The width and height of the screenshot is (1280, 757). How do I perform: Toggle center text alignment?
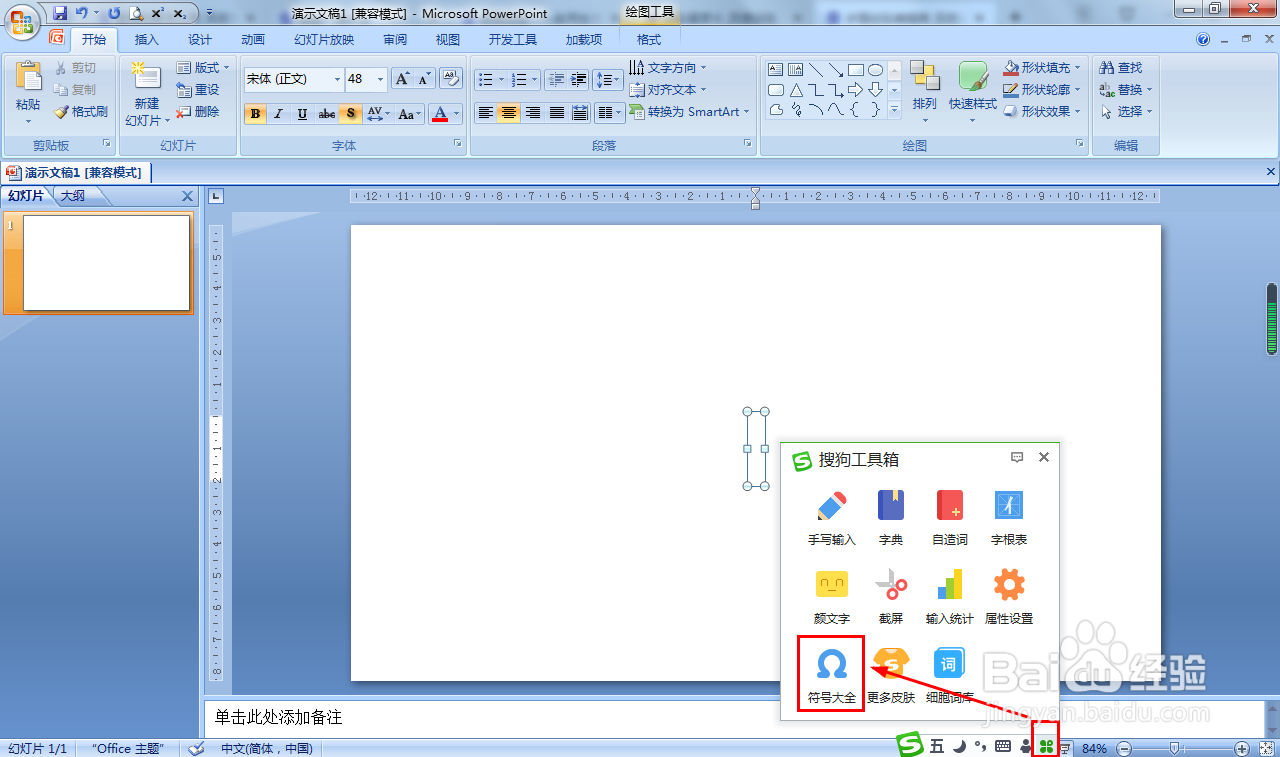pyautogui.click(x=509, y=113)
